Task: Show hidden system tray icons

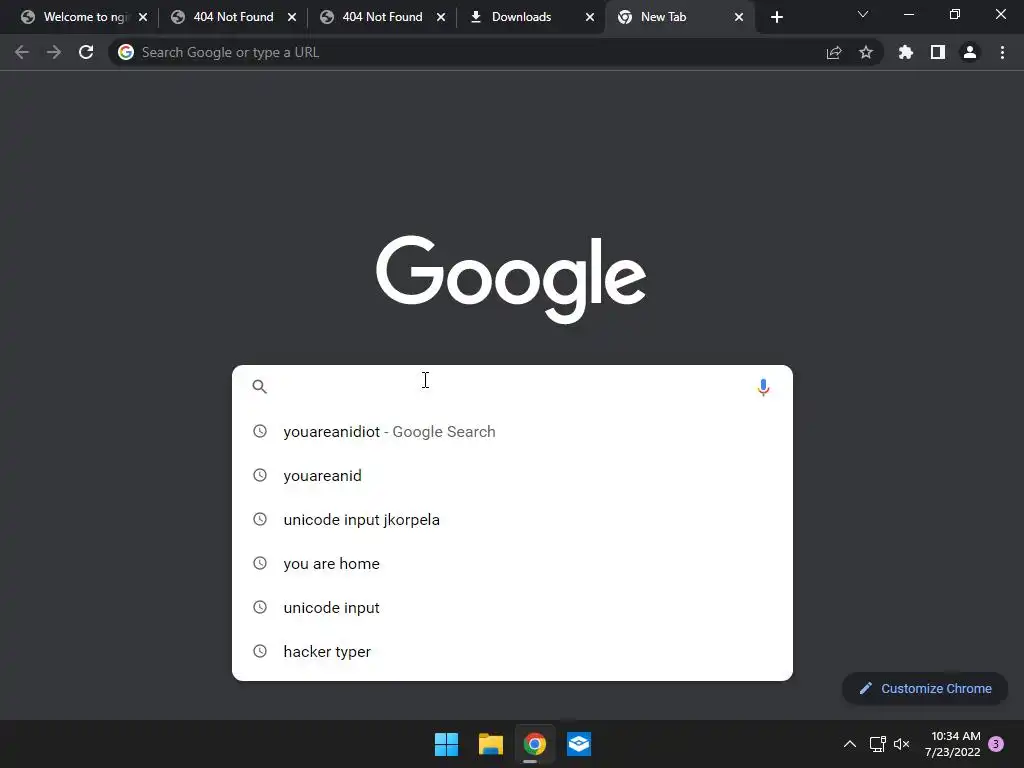Action: click(x=850, y=744)
